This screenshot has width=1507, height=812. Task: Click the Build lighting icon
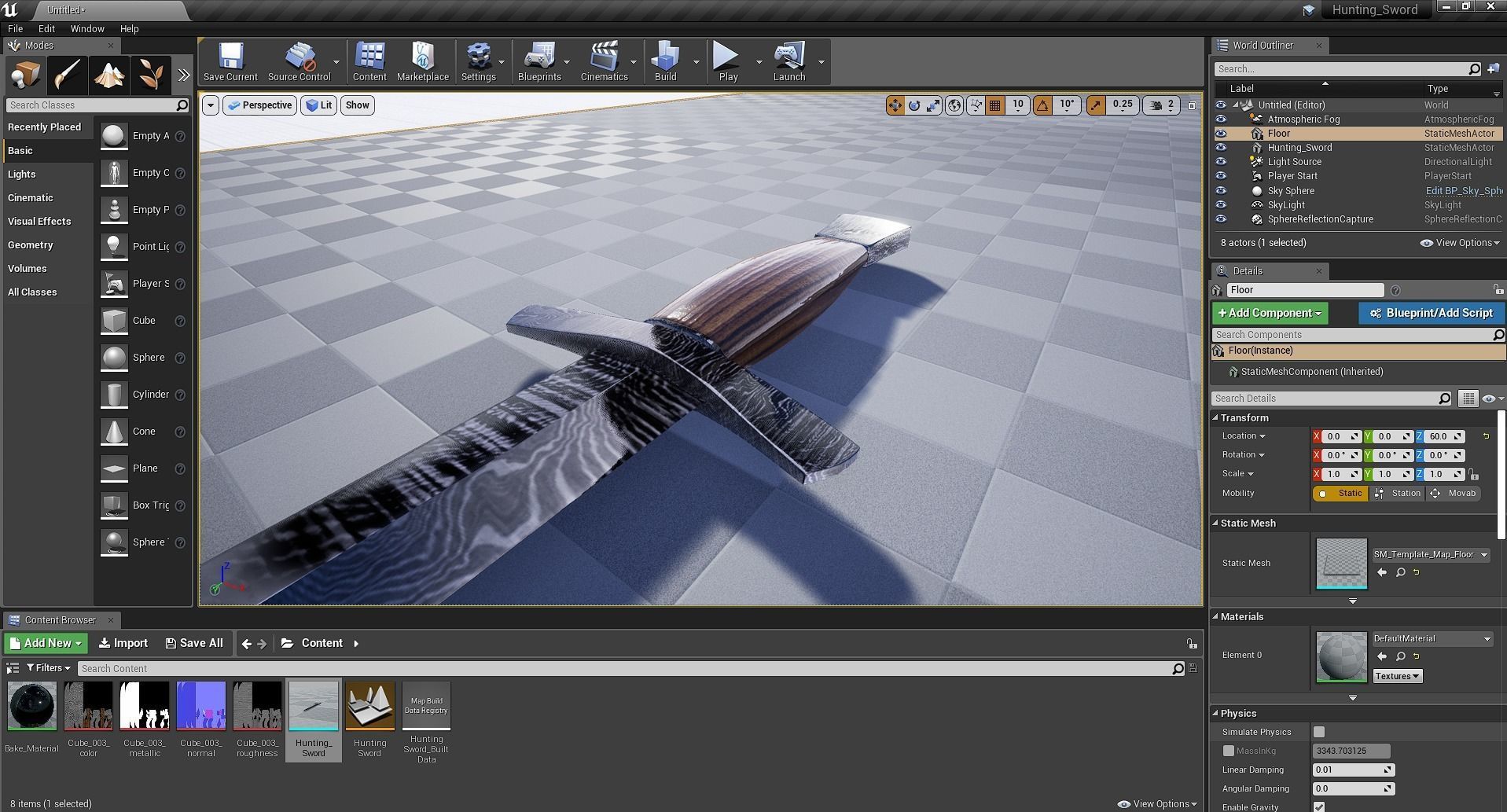tap(665, 61)
